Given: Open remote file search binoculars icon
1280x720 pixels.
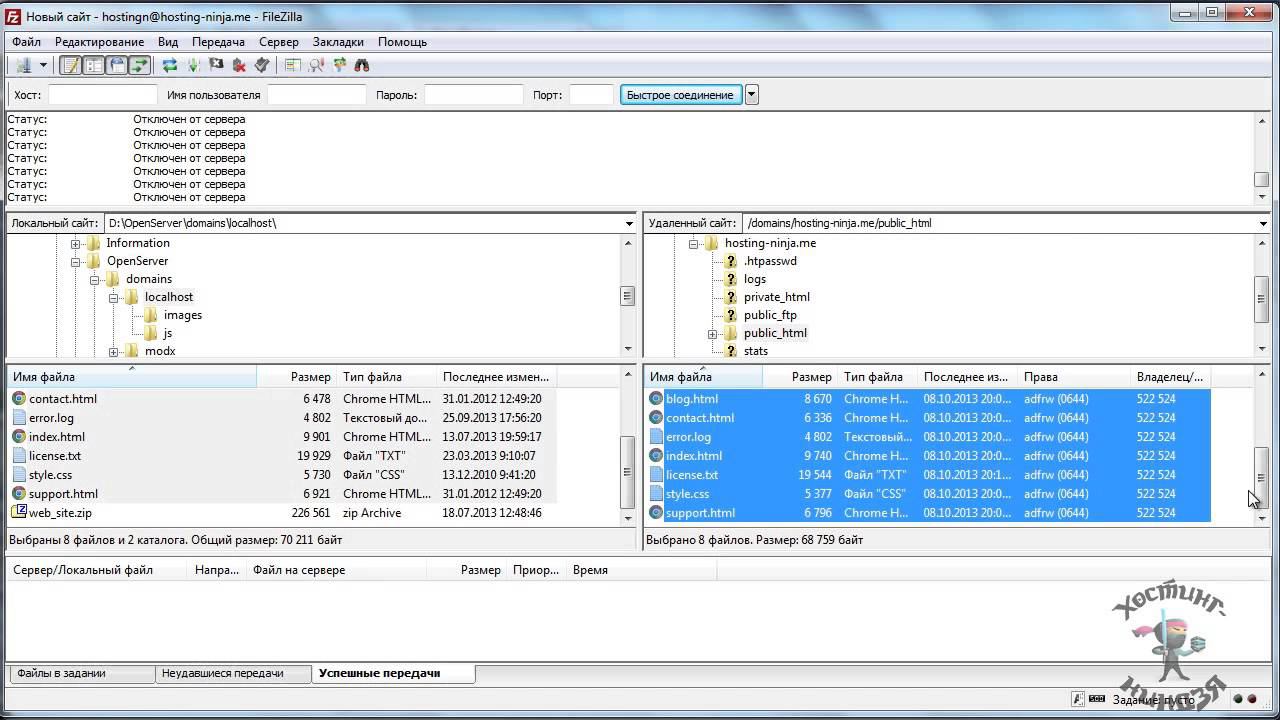Looking at the screenshot, I should click(x=362, y=65).
